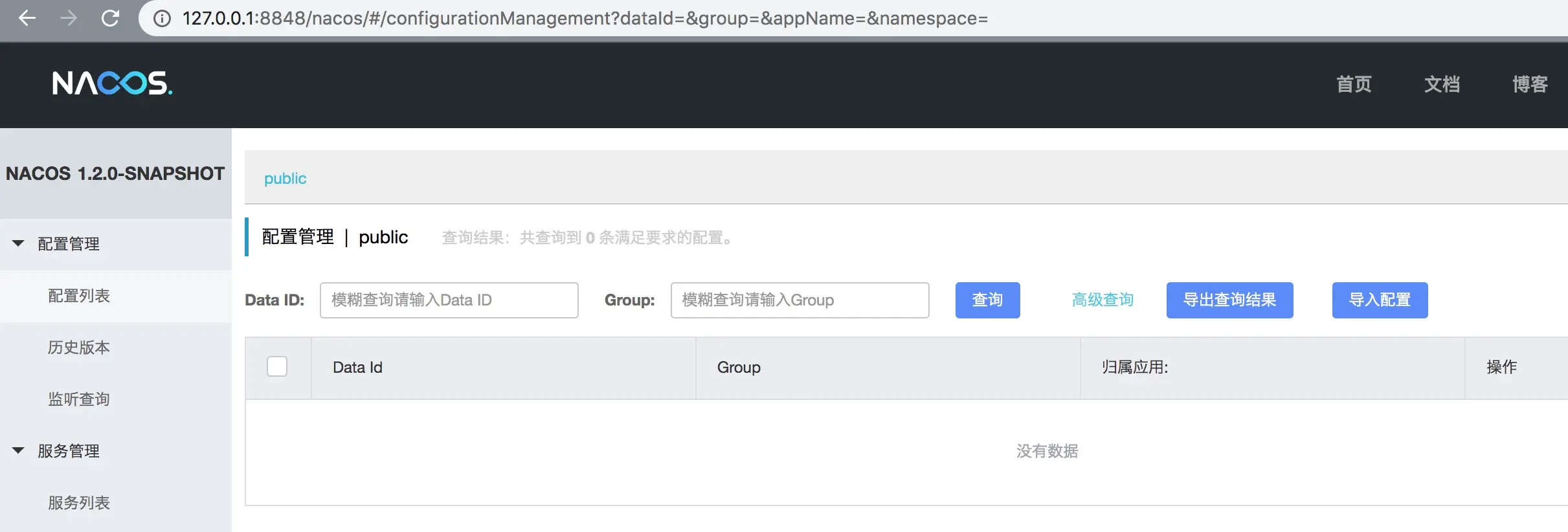Screen dimensions: 1568x532
Task: Click the NACOS logo
Action: [113, 83]
